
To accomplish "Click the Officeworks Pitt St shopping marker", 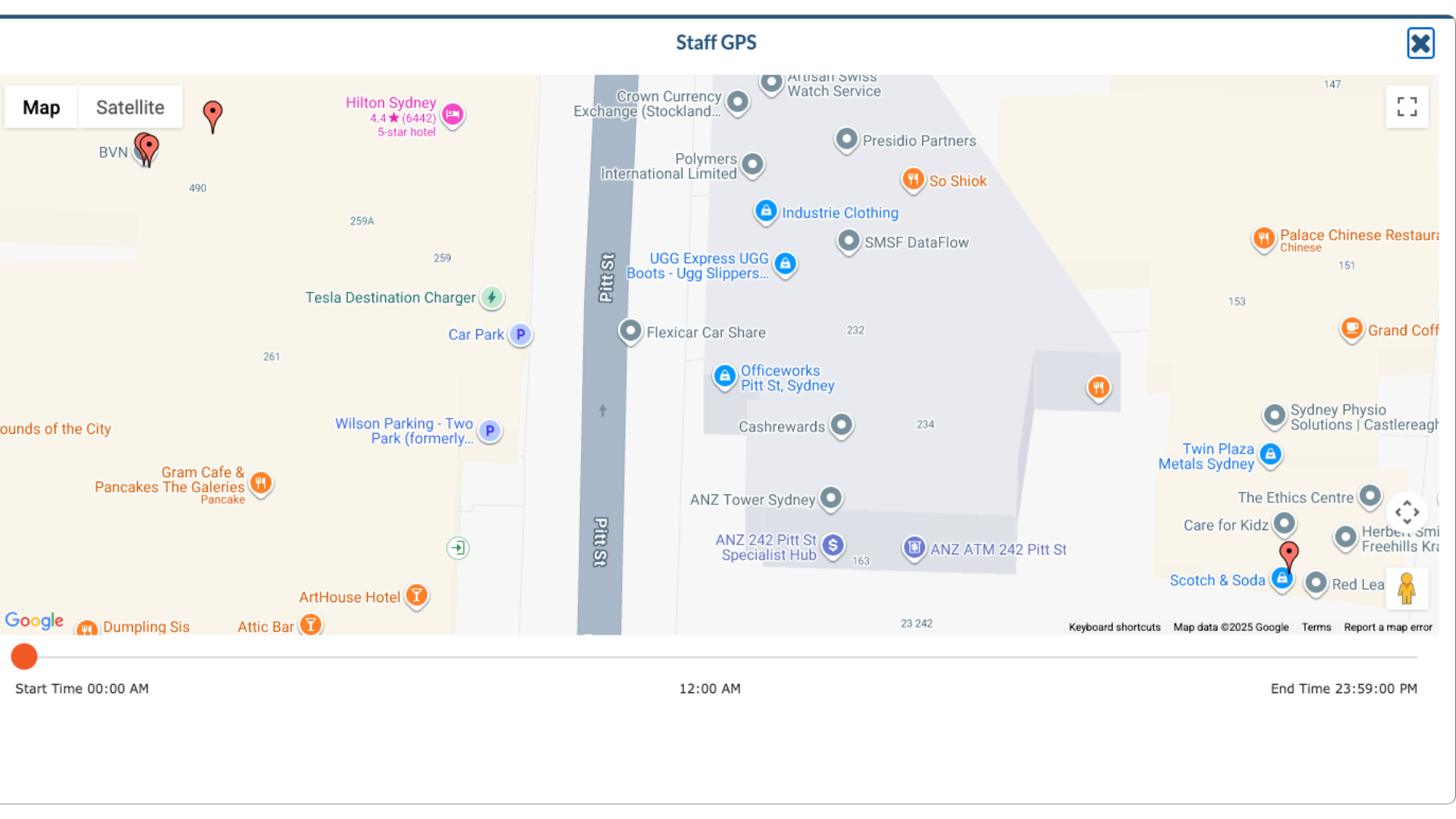I will 724,375.
